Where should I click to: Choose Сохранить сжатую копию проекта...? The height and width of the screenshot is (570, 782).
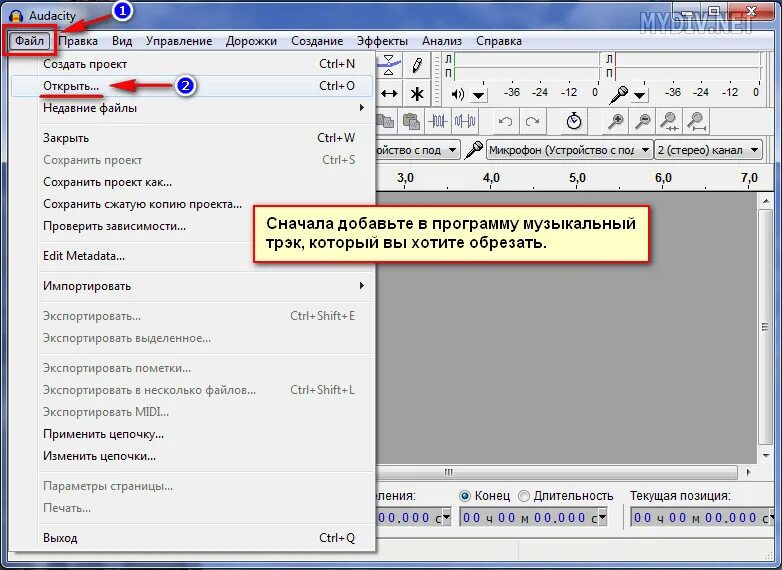coord(192,204)
